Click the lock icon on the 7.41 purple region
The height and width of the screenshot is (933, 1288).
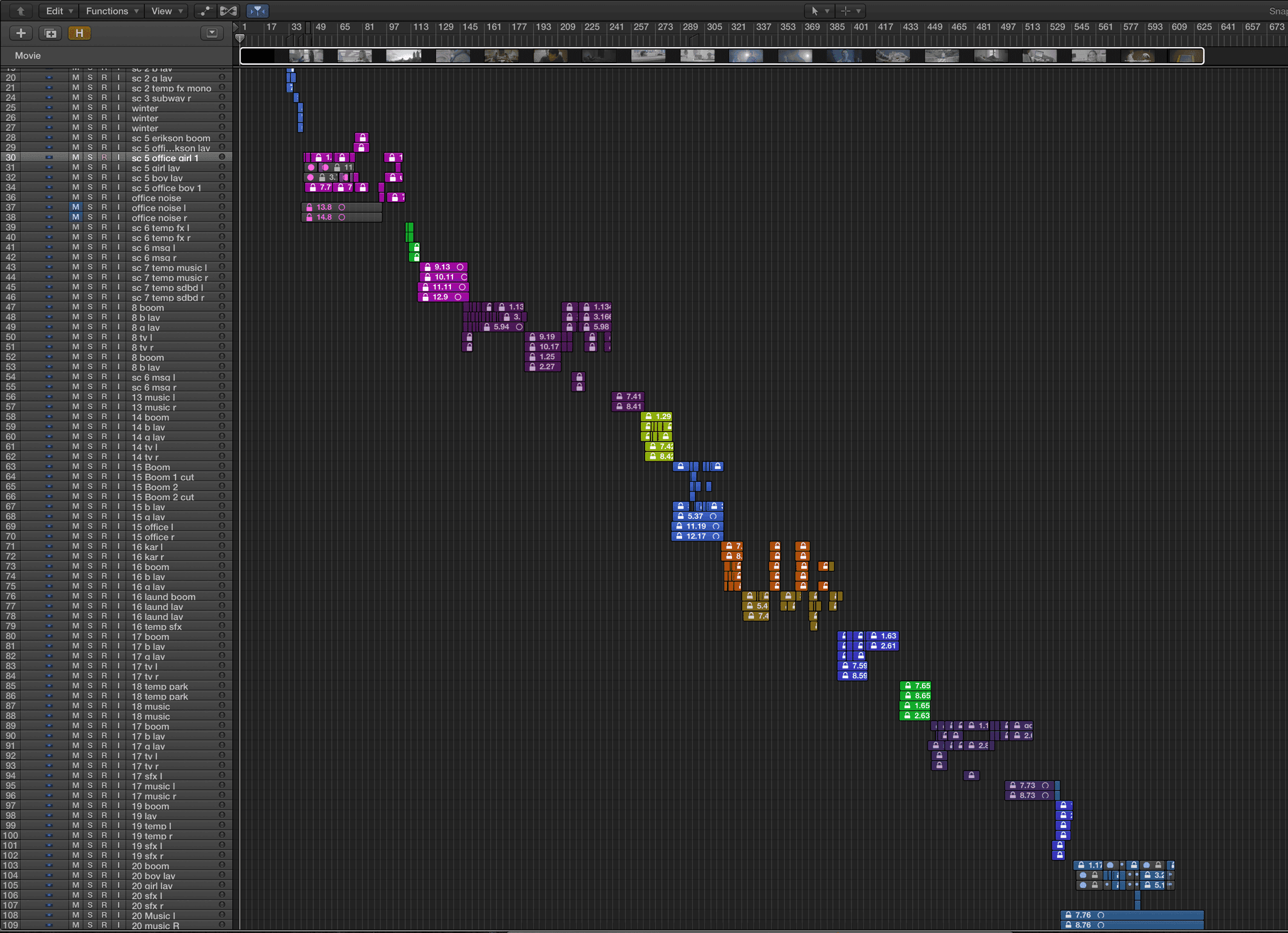[619, 397]
